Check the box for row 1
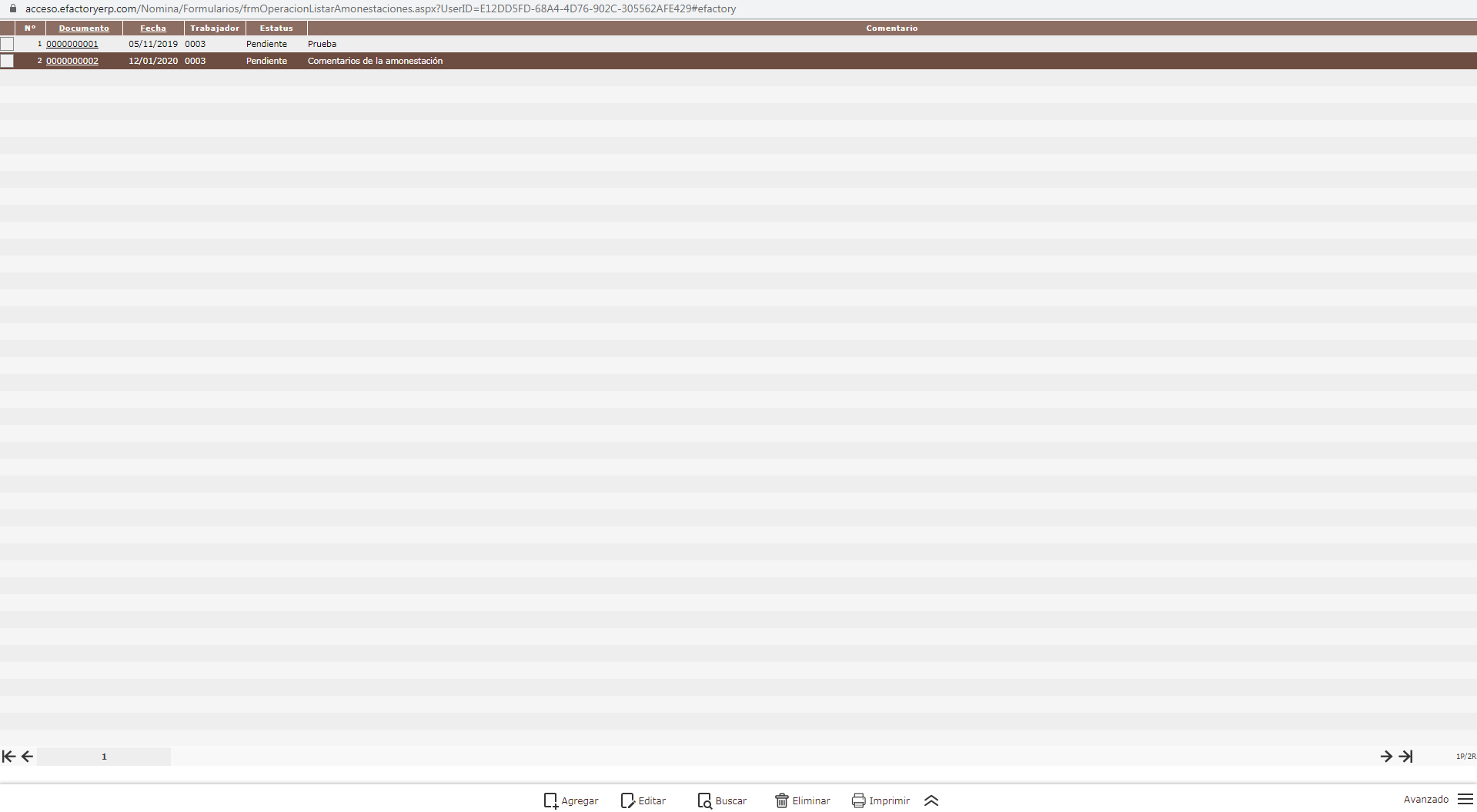 pos(7,44)
